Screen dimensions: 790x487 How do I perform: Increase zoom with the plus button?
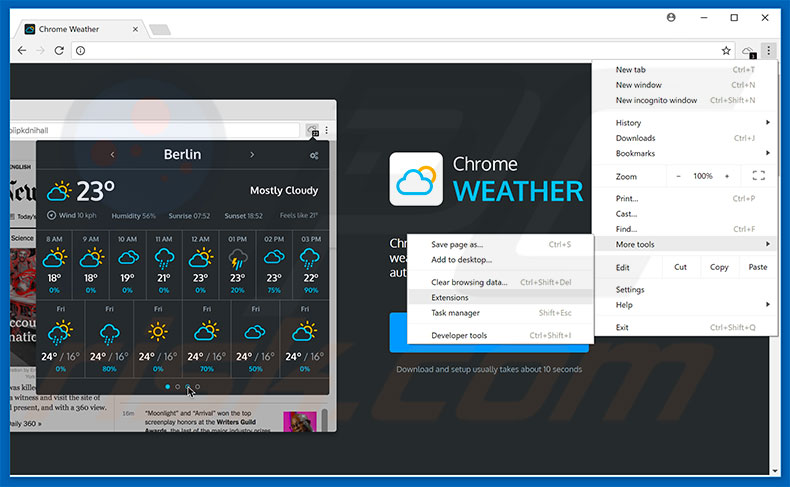(727, 176)
